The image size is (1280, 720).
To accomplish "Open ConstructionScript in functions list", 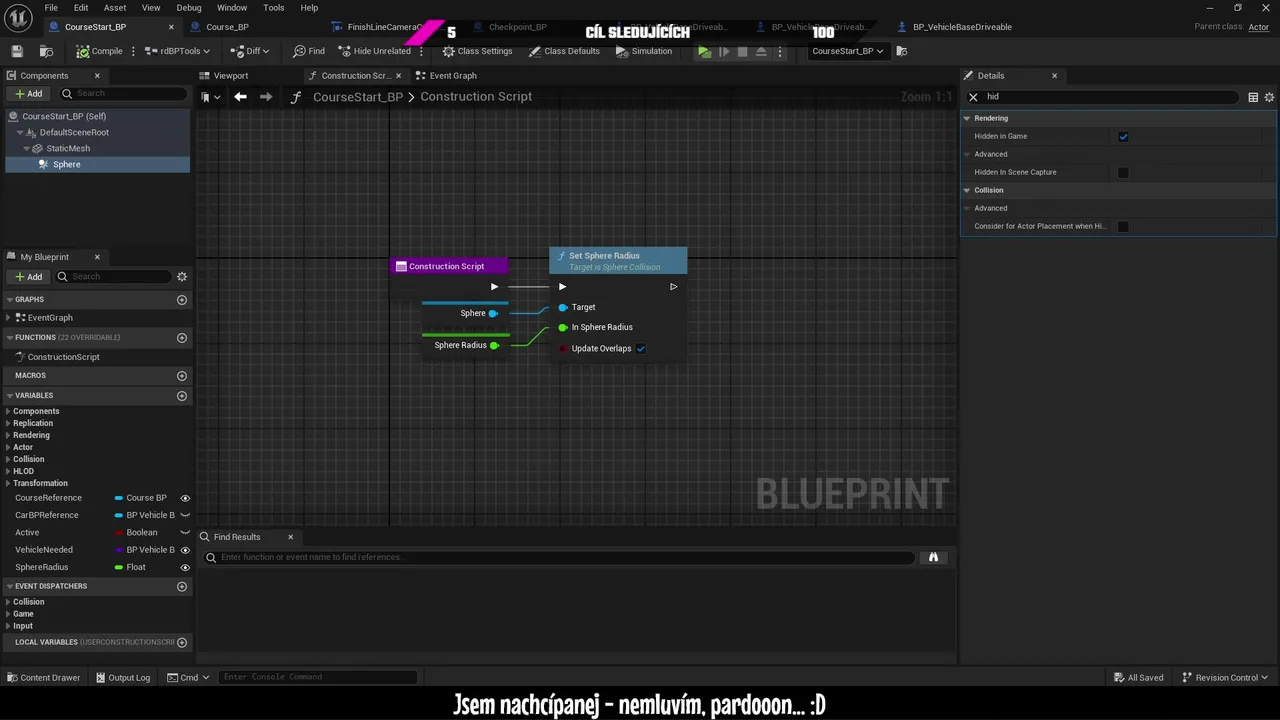I will [x=63, y=357].
